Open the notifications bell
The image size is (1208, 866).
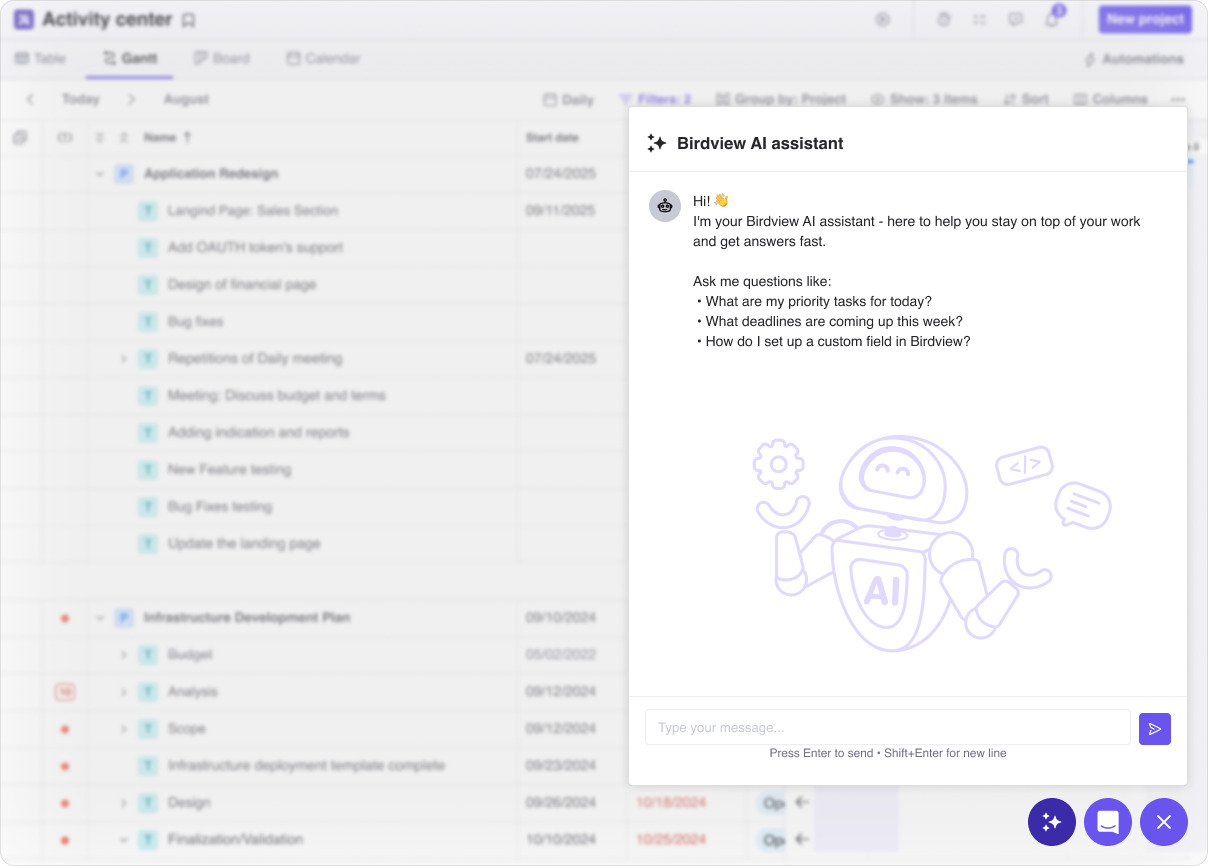[1052, 19]
